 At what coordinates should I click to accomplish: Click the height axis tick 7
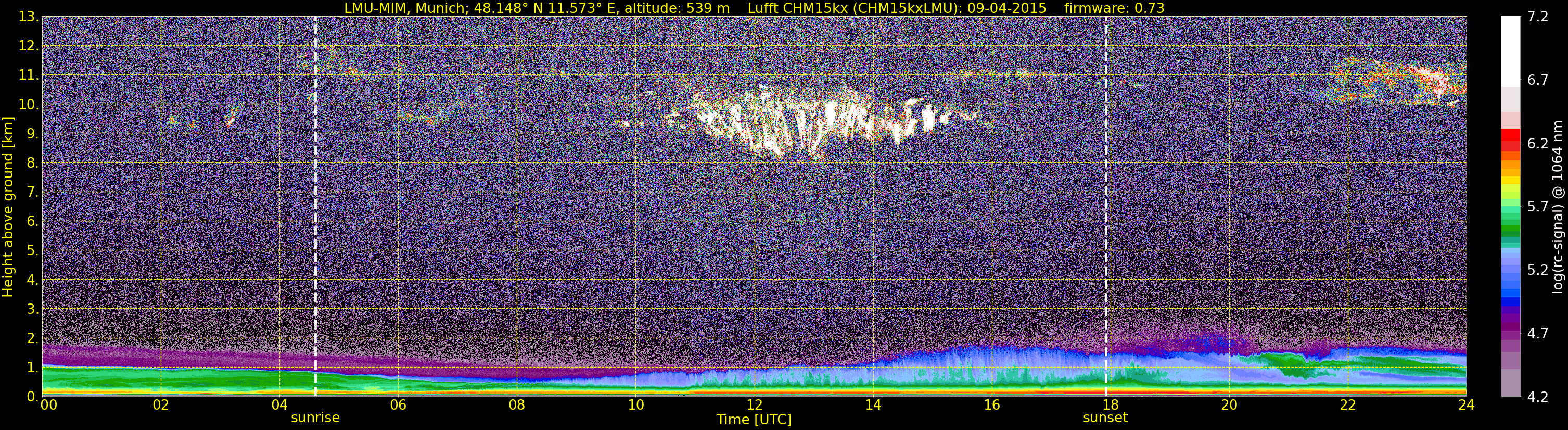click(x=33, y=192)
